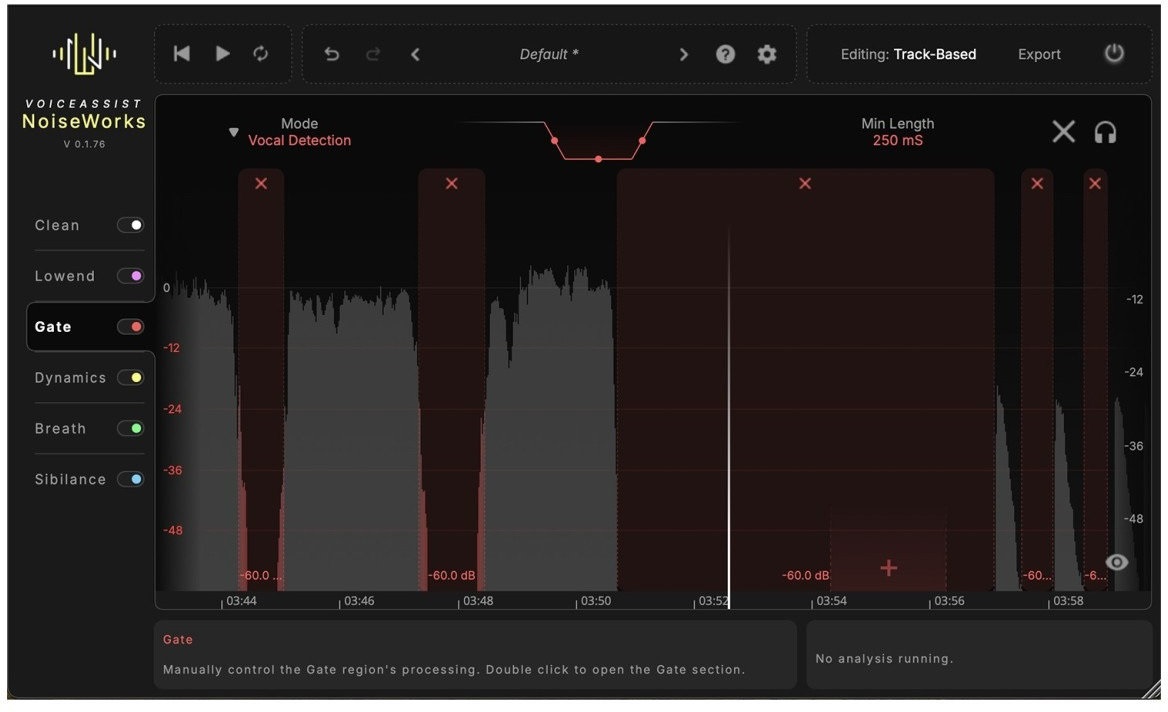Click the Min Length 250 mS value
This screenshot has width=1168, height=712.
898,140
